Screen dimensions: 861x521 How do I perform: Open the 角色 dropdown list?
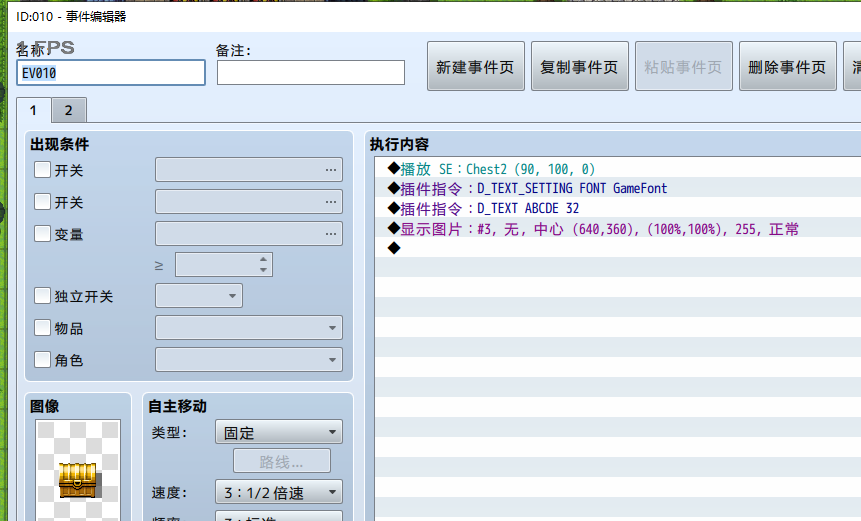tap(249, 360)
